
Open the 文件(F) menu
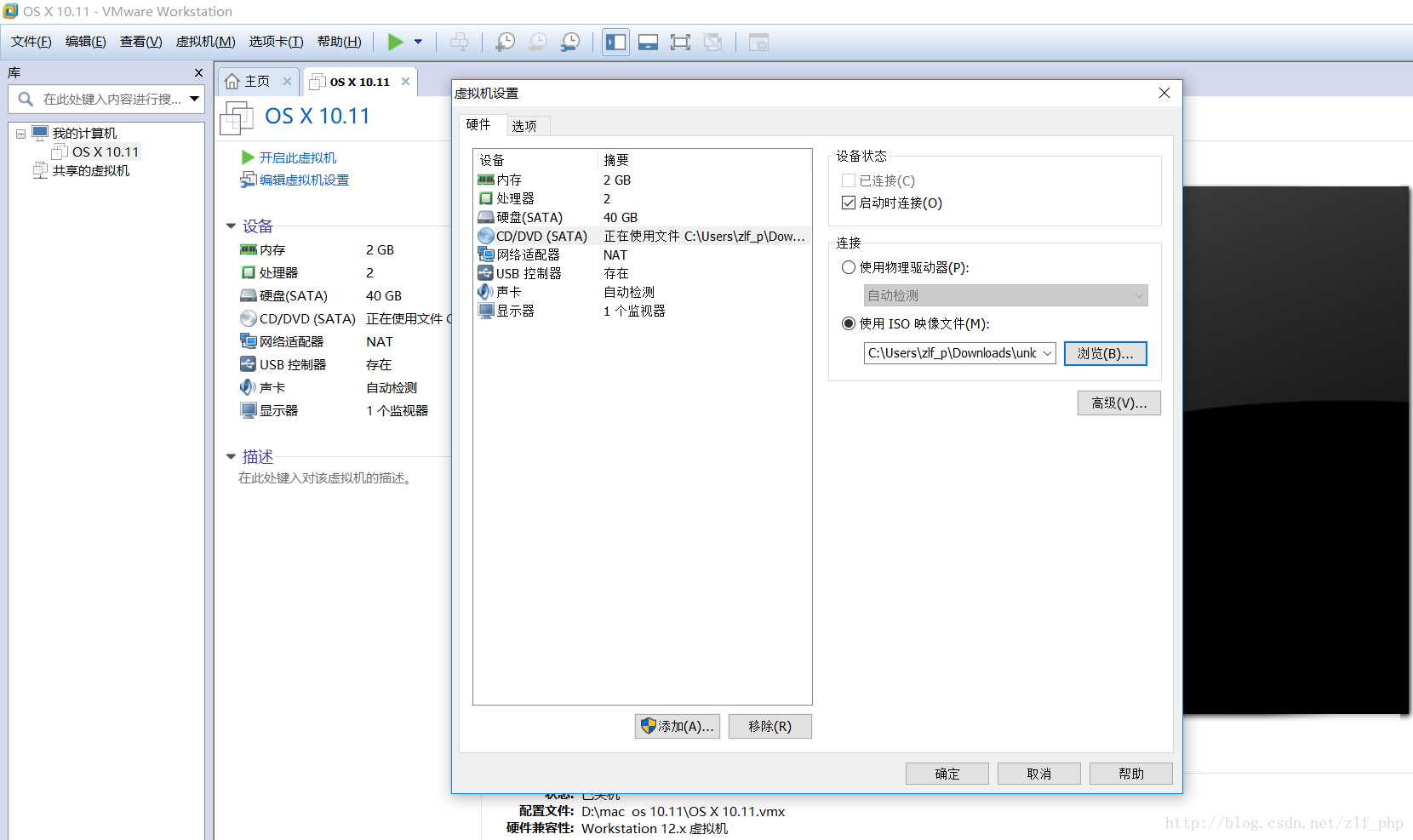pyautogui.click(x=31, y=42)
